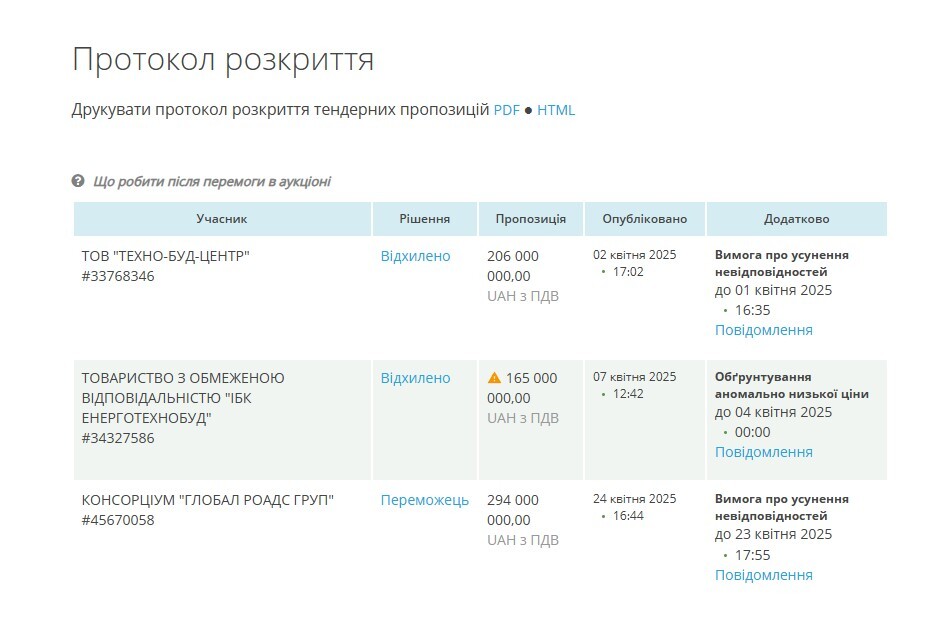This screenshot has width=952, height=629.
Task: Open the HTML protocol link
Action: coord(556,110)
